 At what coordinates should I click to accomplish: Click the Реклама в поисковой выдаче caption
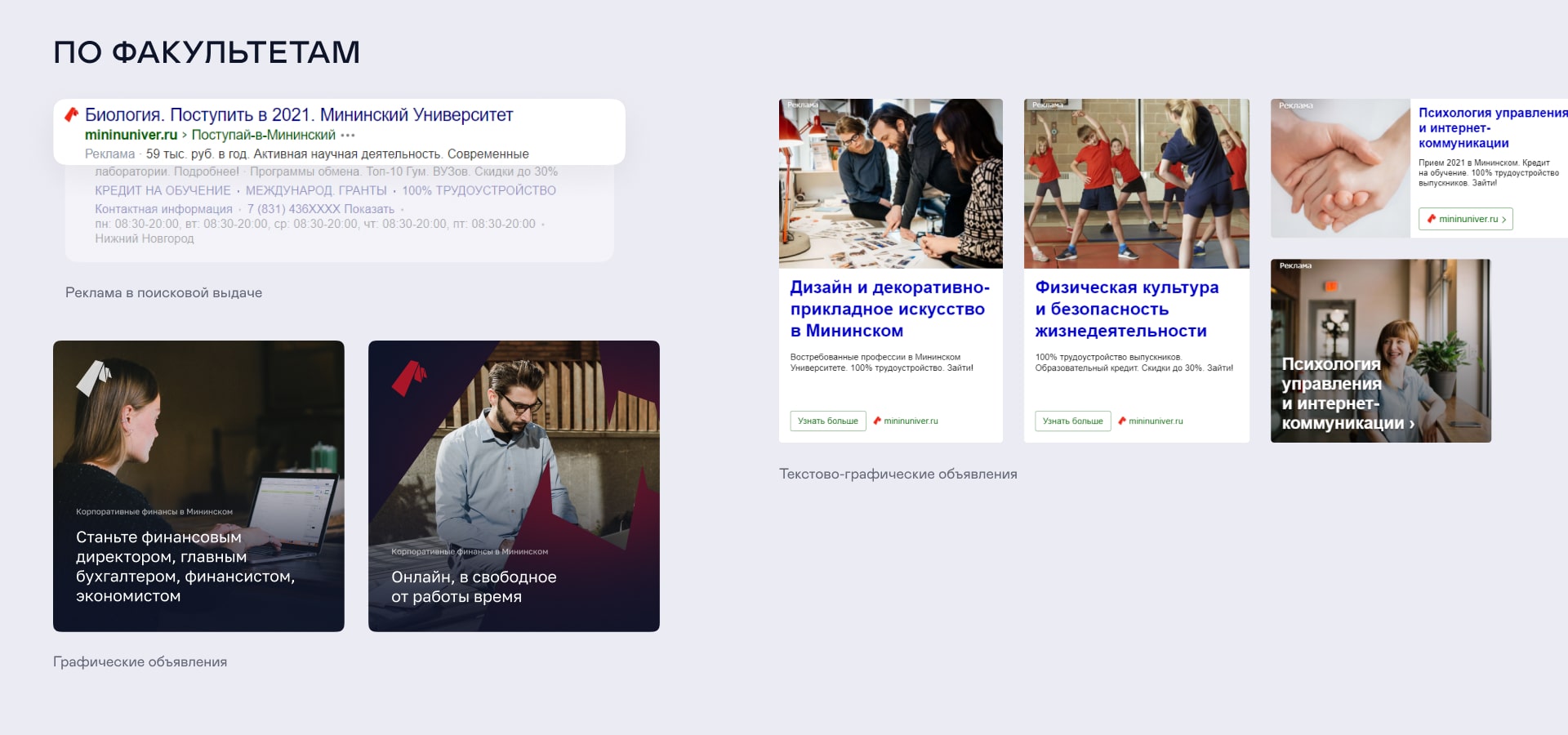pos(163,292)
